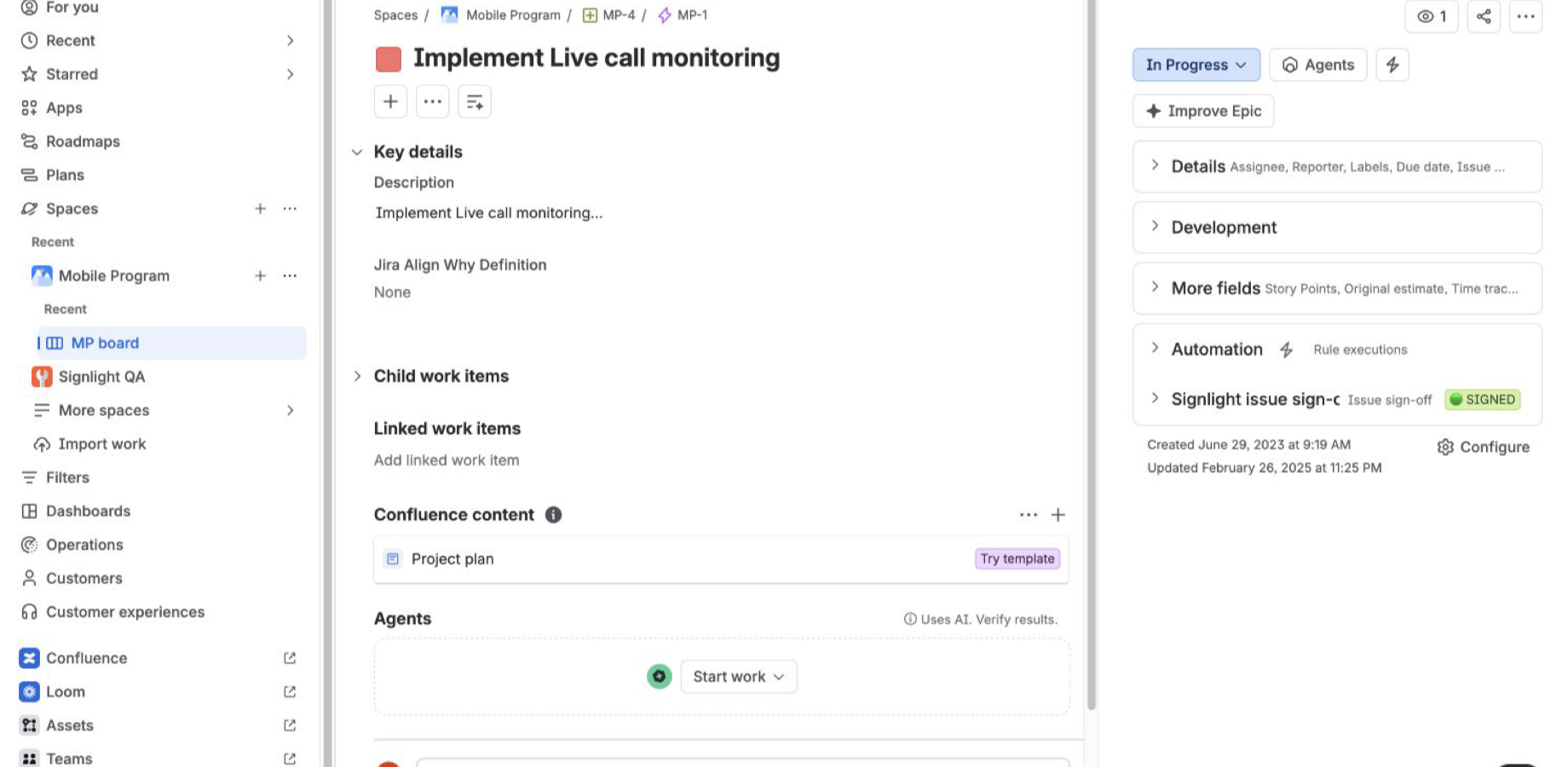Image resolution: width=1568 pixels, height=767 pixels.
Task: Click the Confluence content plus icon
Action: pyautogui.click(x=1058, y=515)
